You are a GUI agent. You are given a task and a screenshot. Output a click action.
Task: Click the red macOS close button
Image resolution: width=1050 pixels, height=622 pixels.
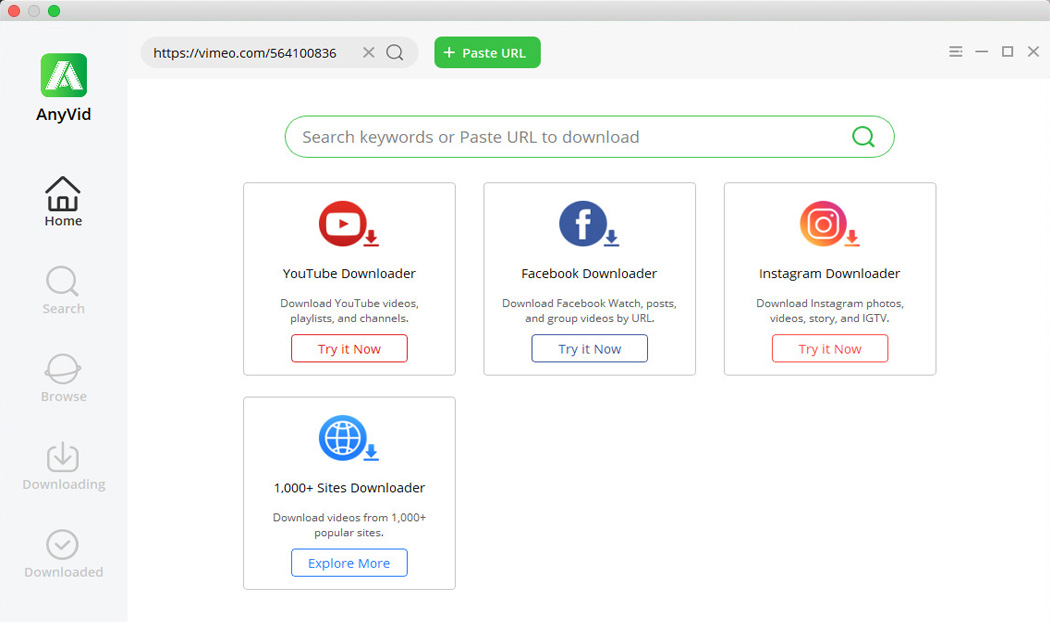(x=14, y=11)
